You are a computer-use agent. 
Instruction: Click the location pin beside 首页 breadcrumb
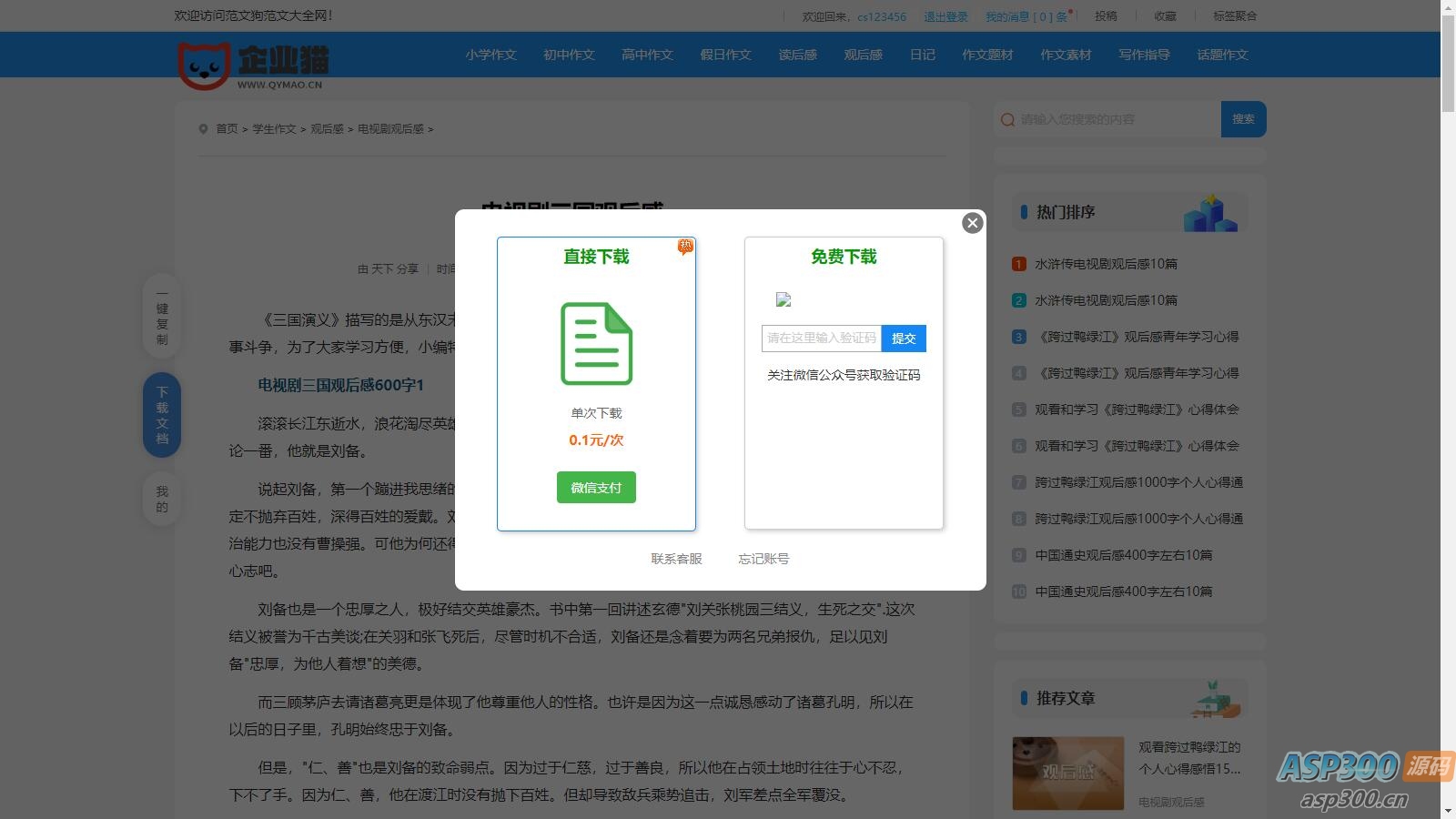click(204, 128)
